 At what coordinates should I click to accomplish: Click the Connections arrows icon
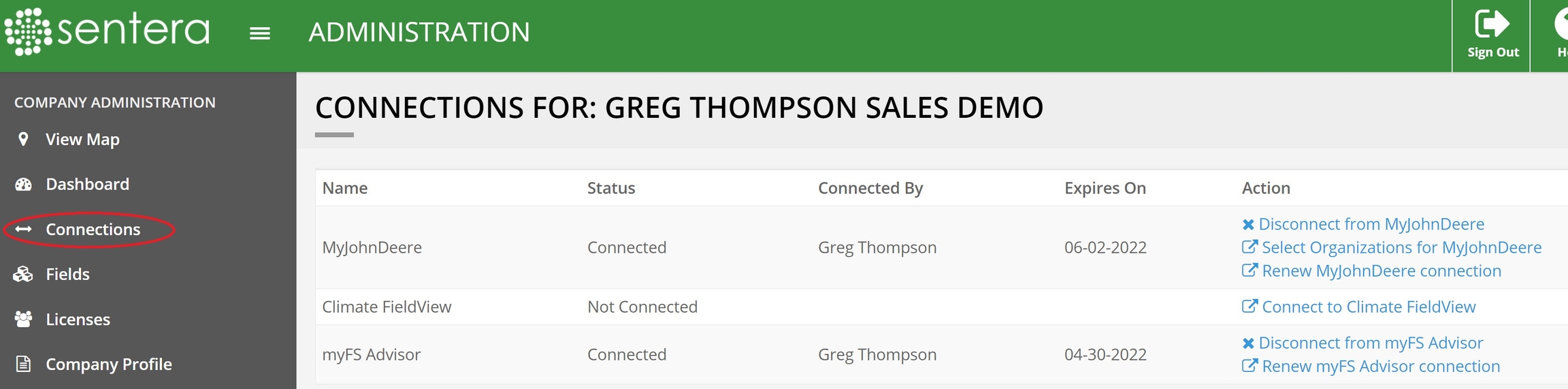24,230
